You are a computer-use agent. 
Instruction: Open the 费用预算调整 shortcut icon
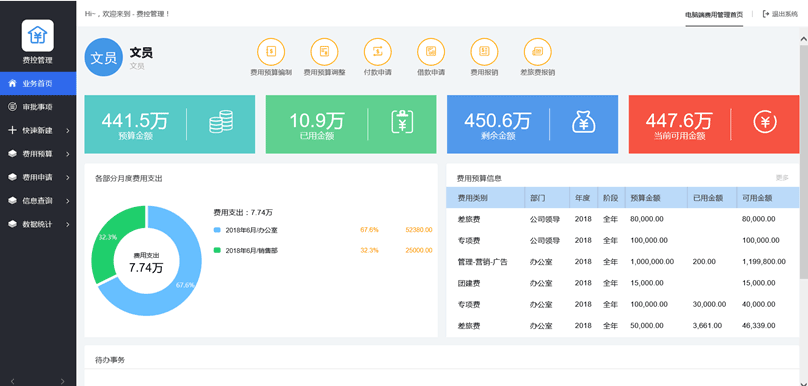point(324,52)
